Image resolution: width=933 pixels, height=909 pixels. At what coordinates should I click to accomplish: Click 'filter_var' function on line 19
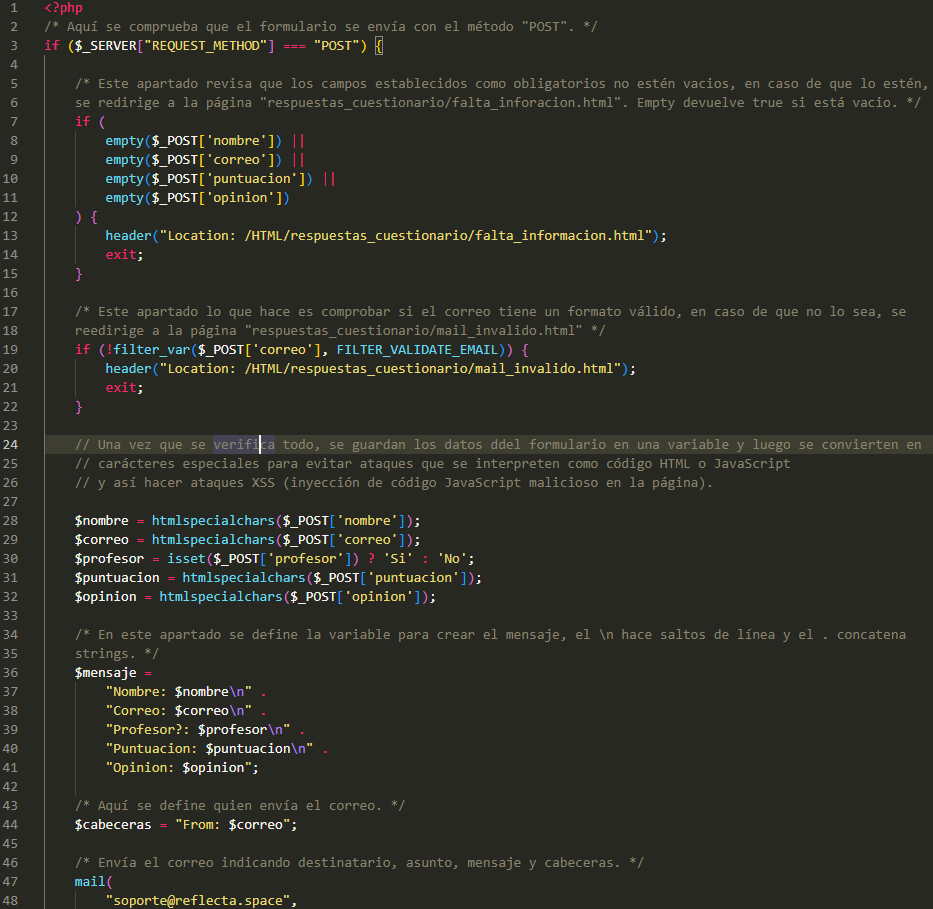152,350
